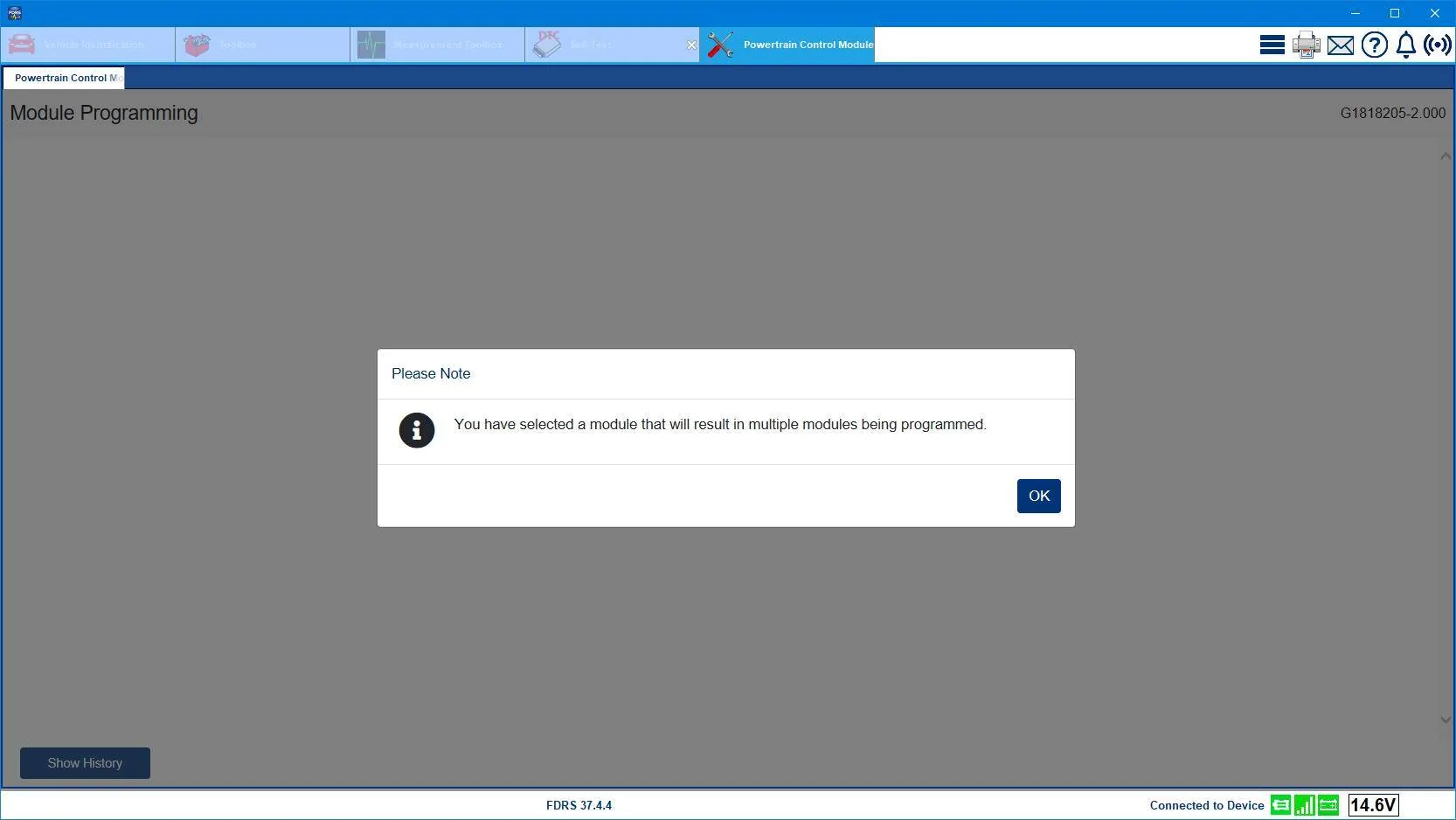
Task: Open the hamburger menu icon
Action: (1272, 45)
